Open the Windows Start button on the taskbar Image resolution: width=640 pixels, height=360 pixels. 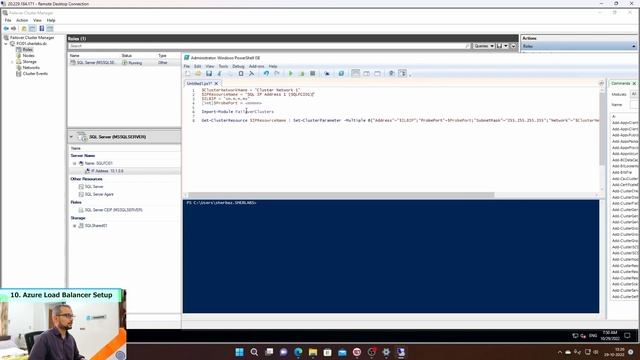click(239, 352)
